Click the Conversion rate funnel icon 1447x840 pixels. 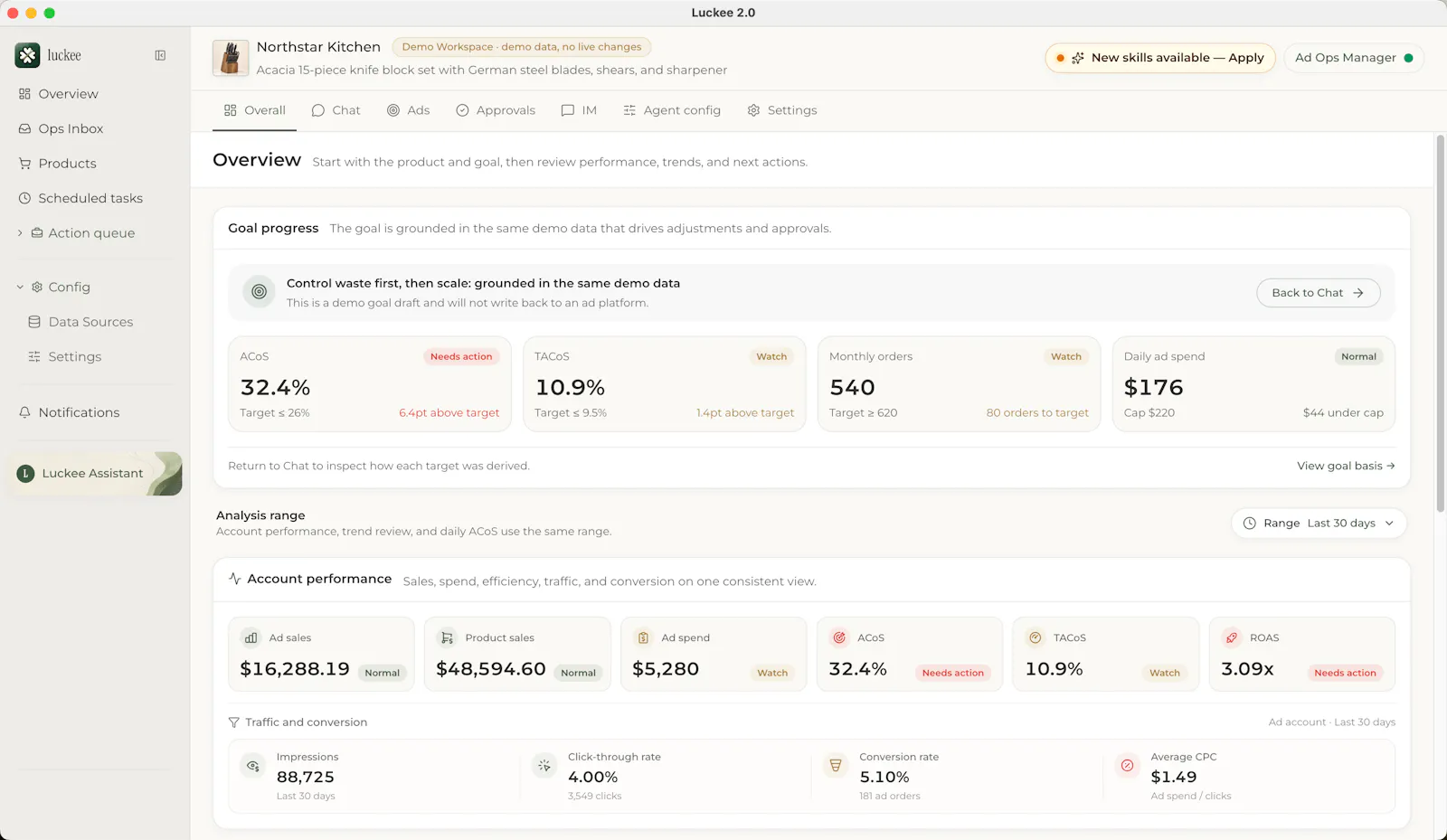[x=836, y=766]
